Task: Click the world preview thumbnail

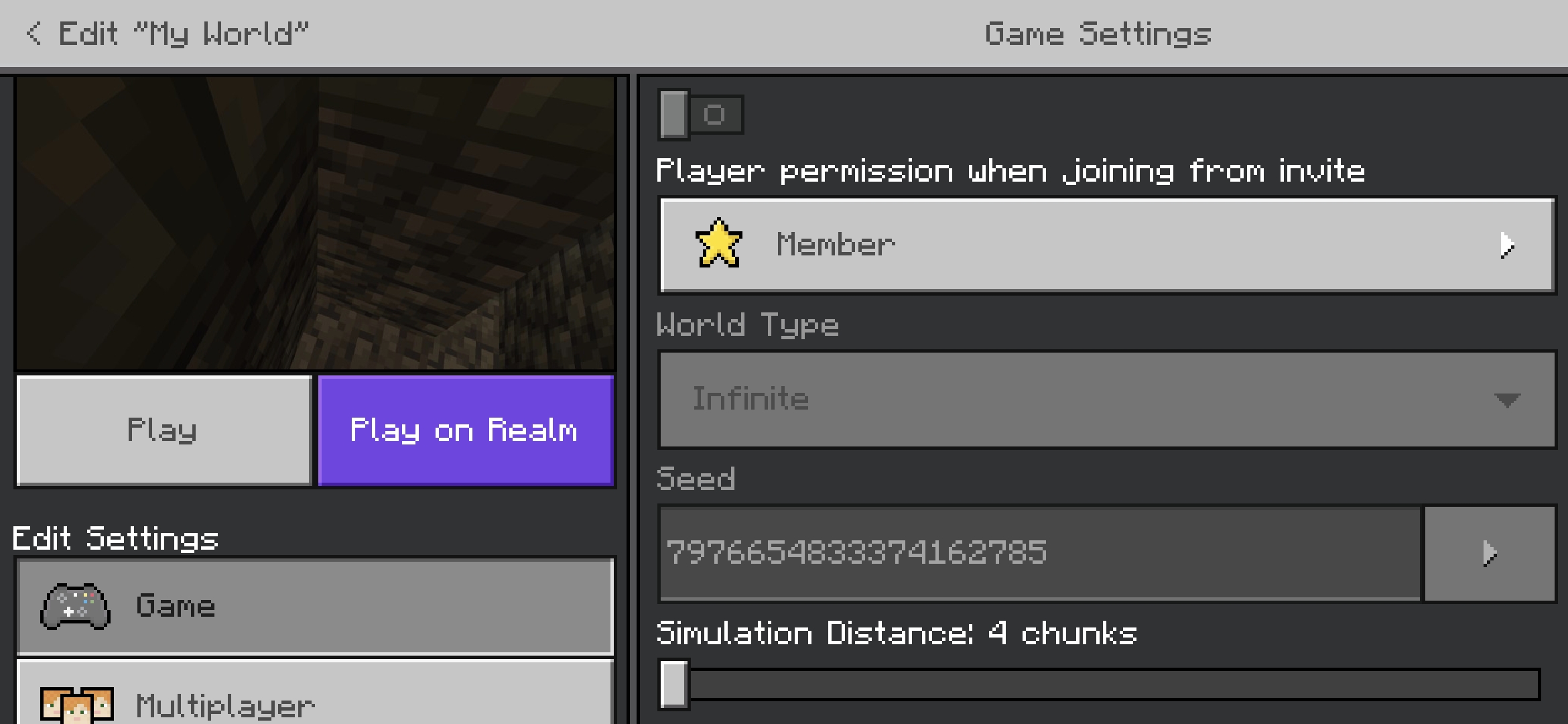Action: click(315, 223)
